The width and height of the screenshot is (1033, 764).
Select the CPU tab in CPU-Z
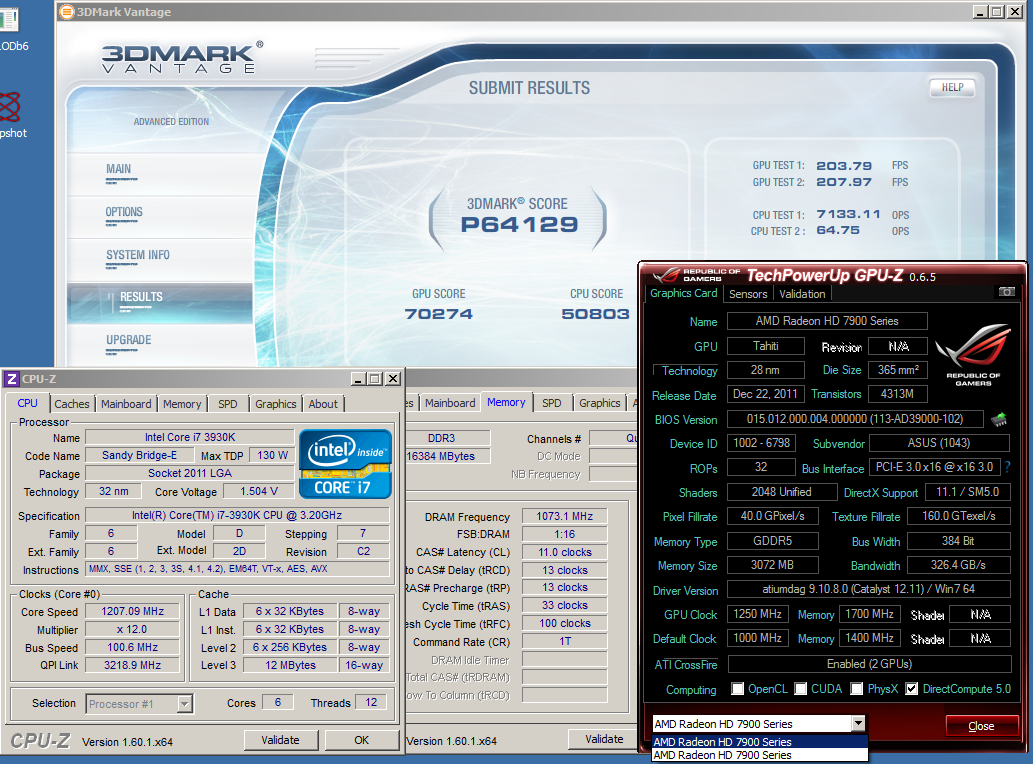pyautogui.click(x=27, y=403)
